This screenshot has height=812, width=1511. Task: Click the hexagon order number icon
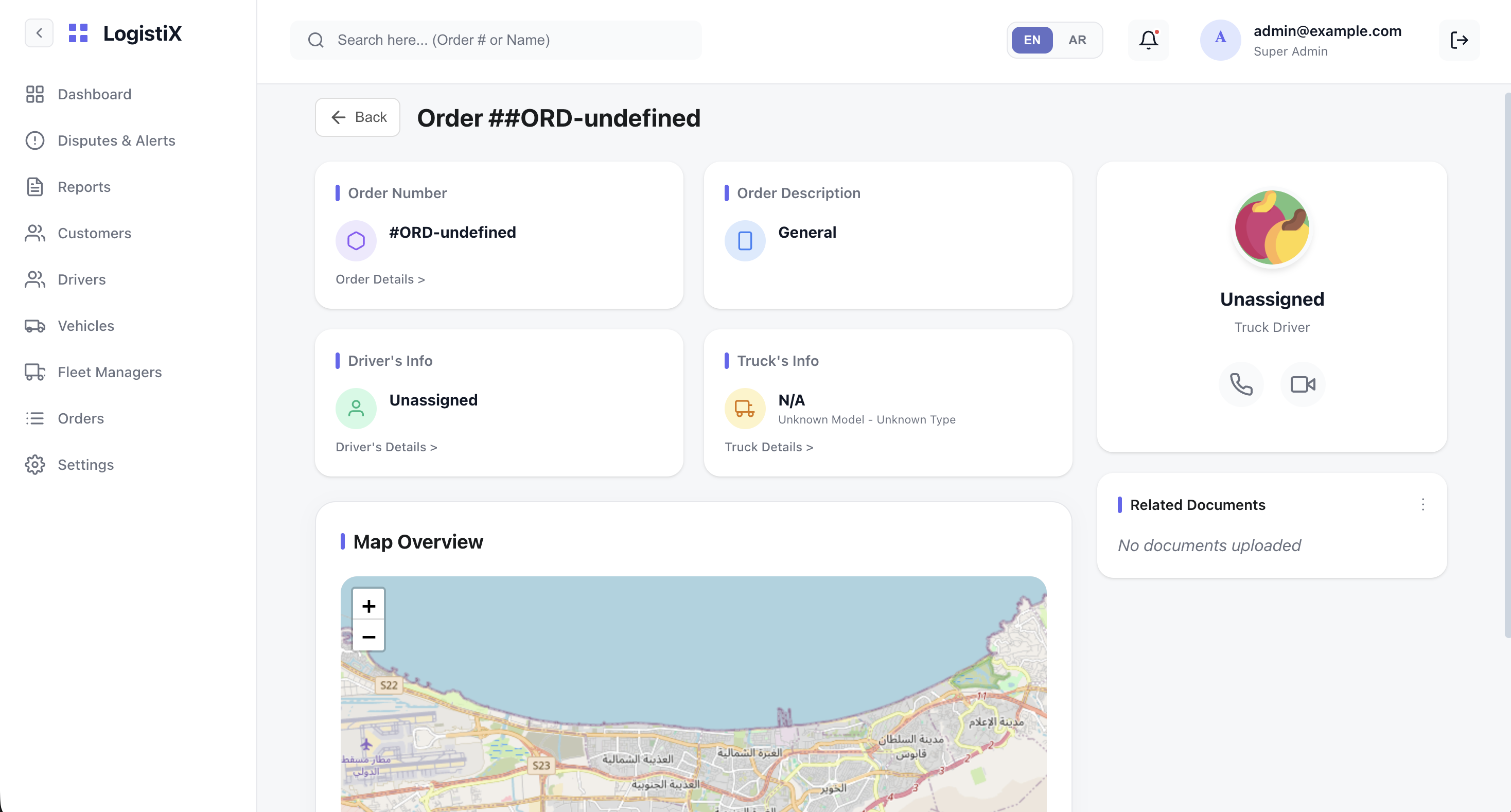(356, 241)
